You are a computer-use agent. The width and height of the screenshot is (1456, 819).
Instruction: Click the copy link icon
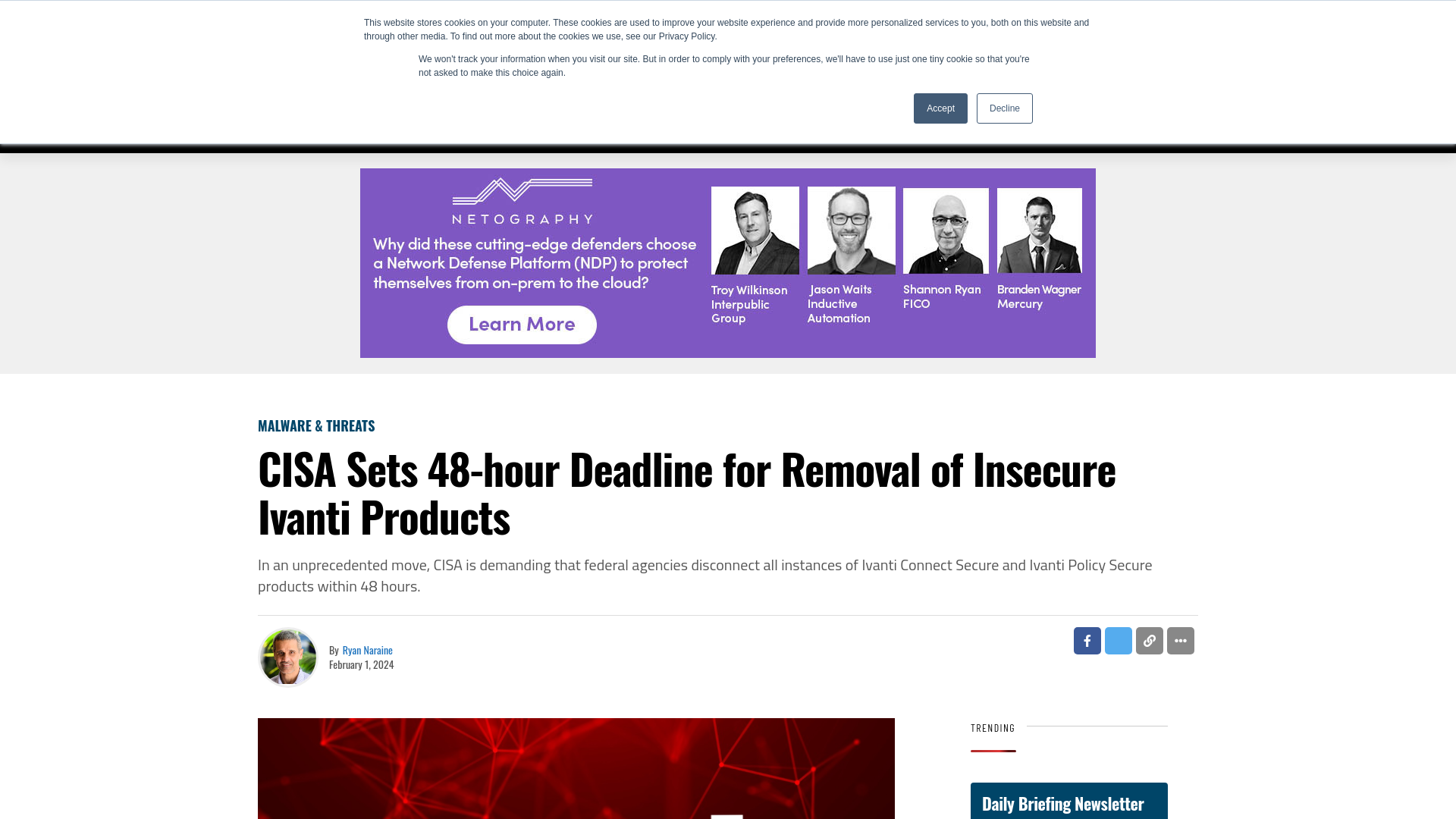[x=1149, y=640]
